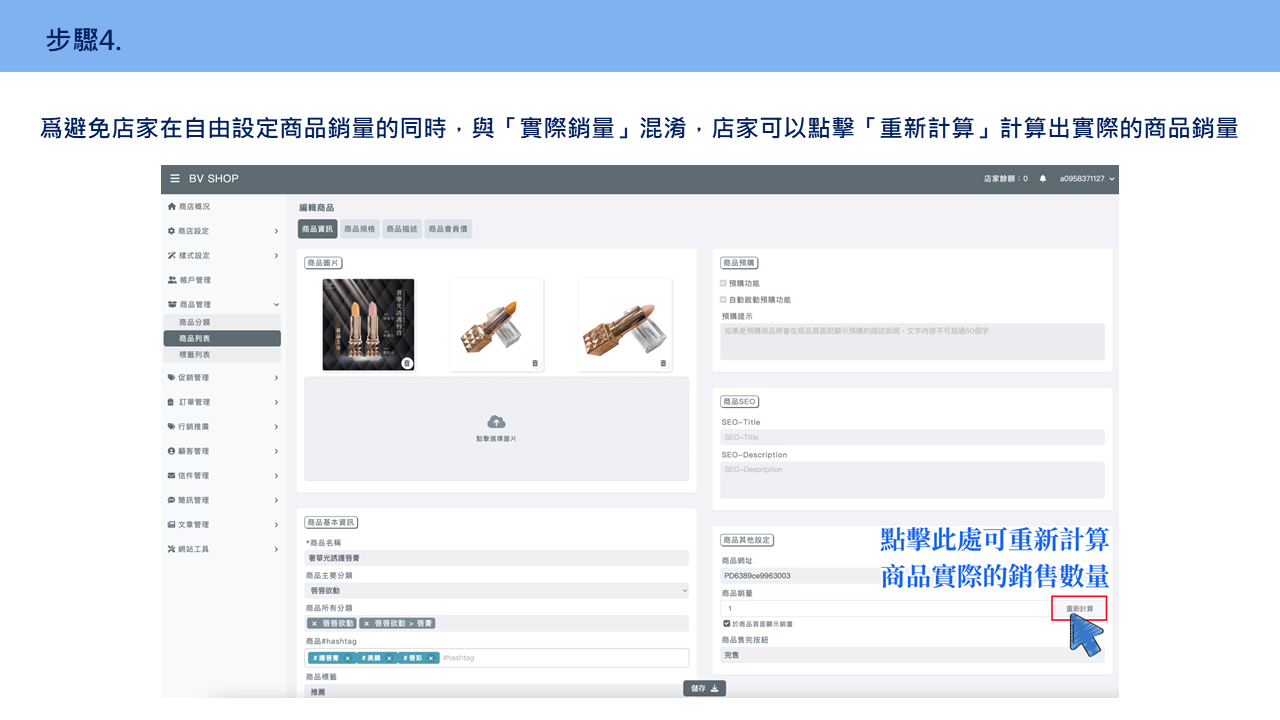The height and width of the screenshot is (720, 1280).
Task: Switch to the 商品描述 tab
Action: click(x=402, y=229)
